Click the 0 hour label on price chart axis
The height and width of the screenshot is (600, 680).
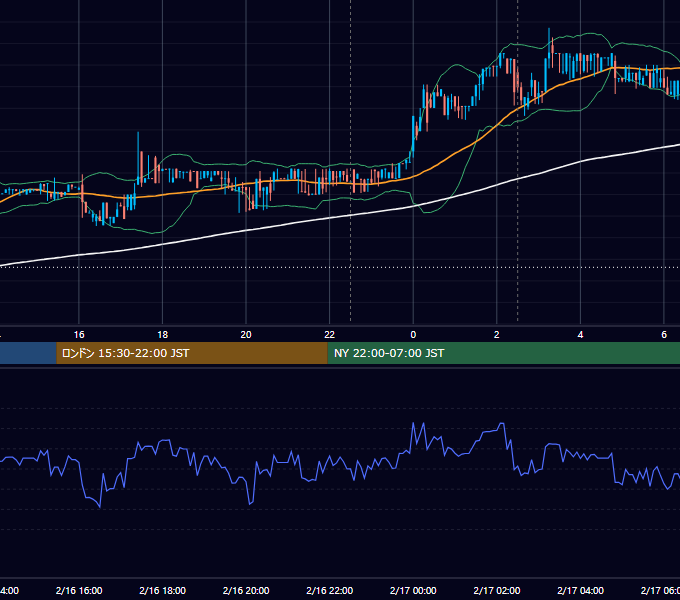tap(413, 335)
